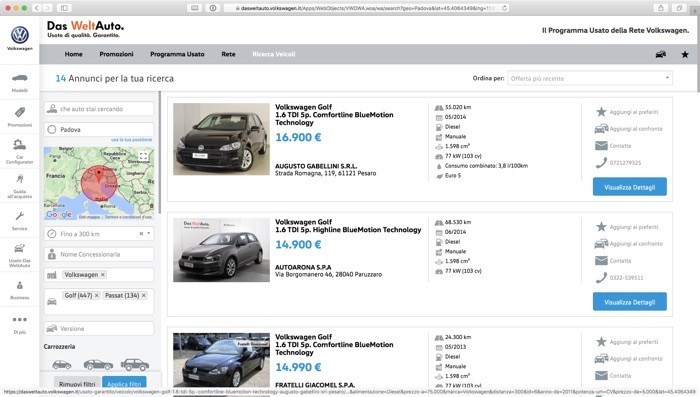Screen dimensions: 700x397
Task: Click the usa la tua posizione link
Action: 131,140
